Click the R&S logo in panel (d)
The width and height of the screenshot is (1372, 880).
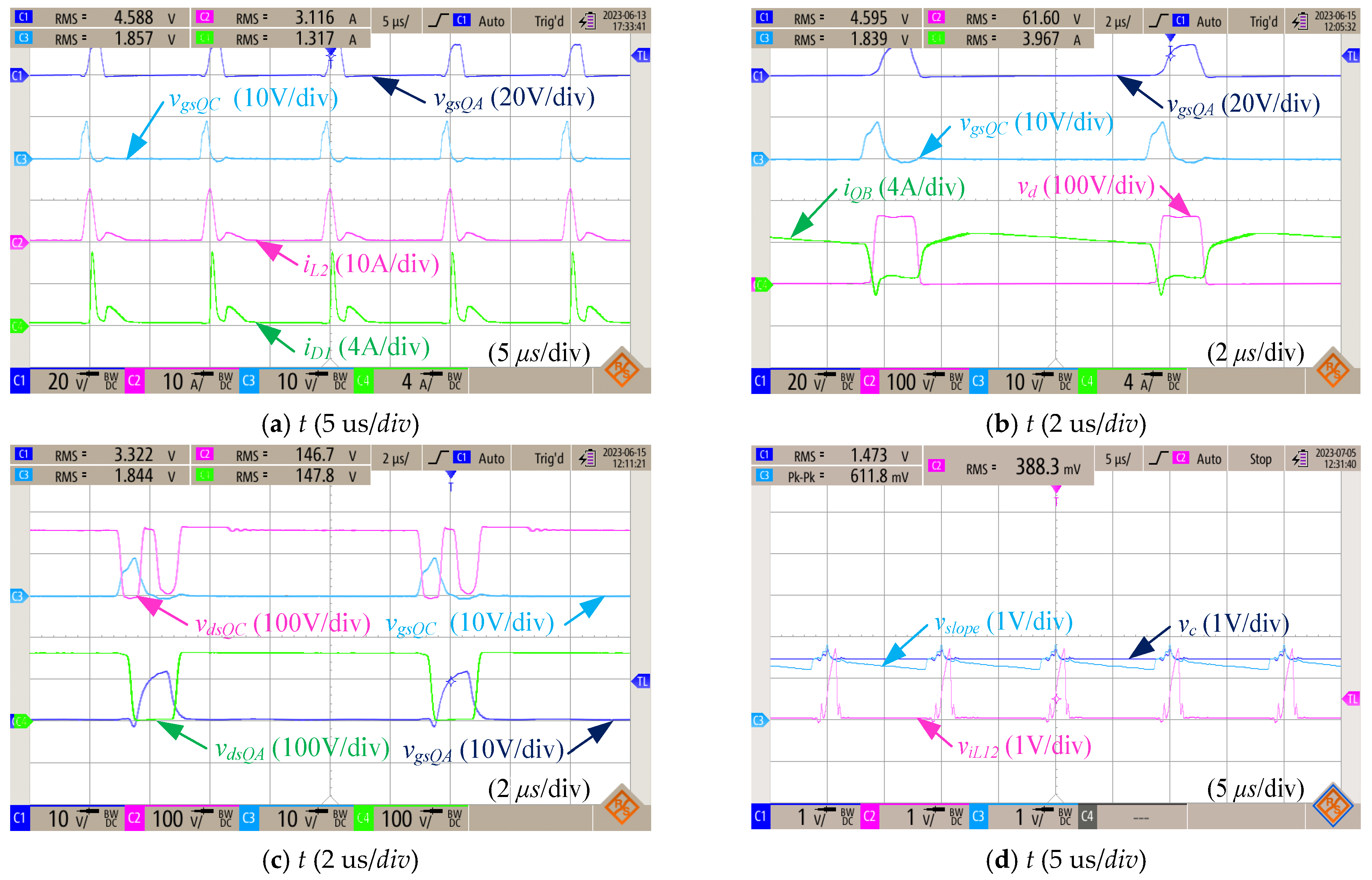(x=1332, y=806)
